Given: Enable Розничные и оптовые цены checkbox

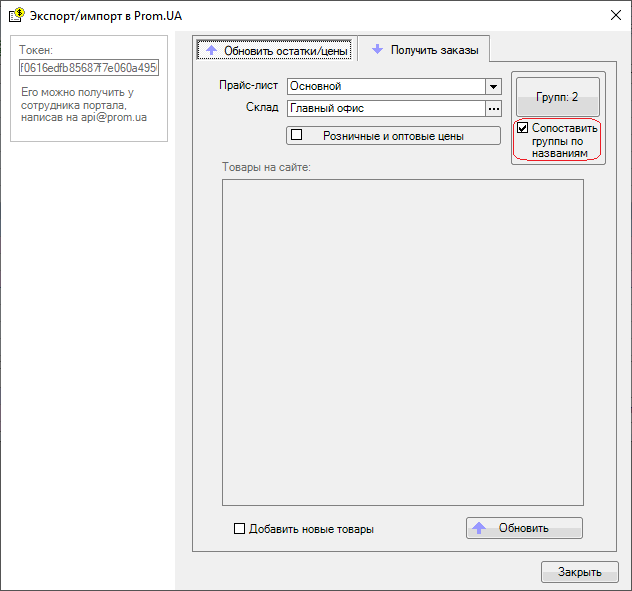Looking at the screenshot, I should click(297, 135).
